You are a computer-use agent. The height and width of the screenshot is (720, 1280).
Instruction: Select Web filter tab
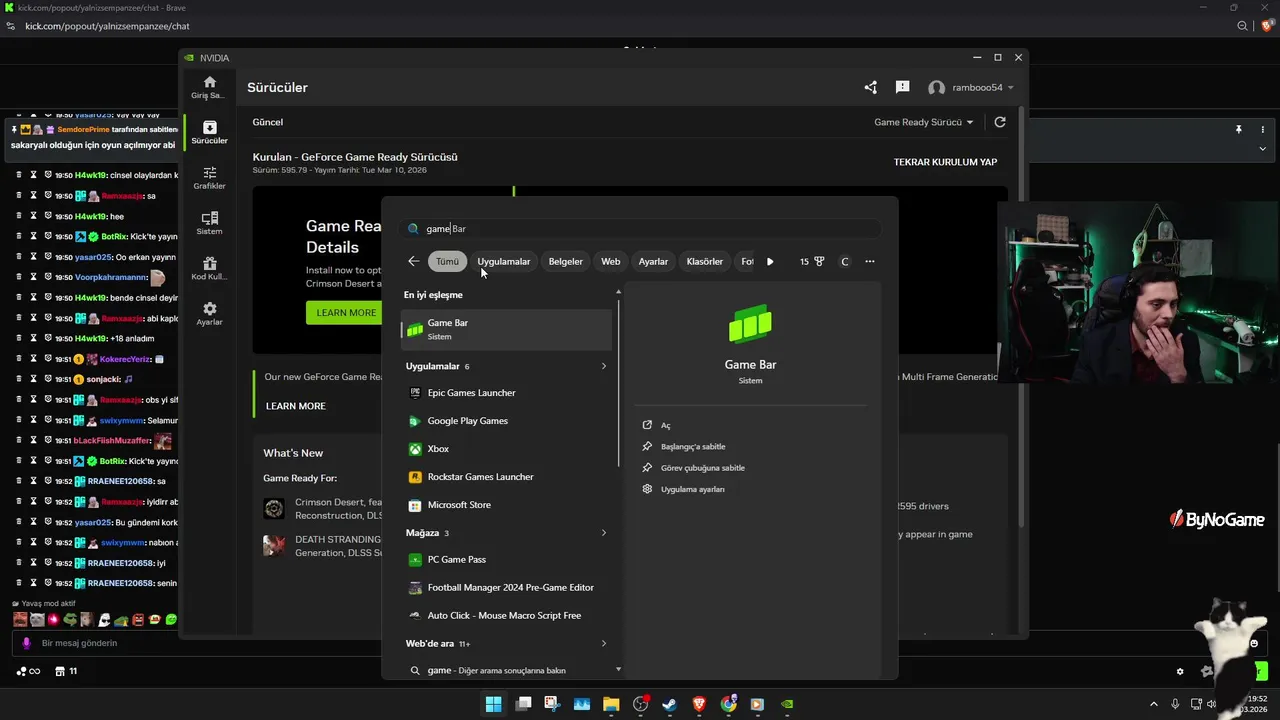tap(611, 262)
